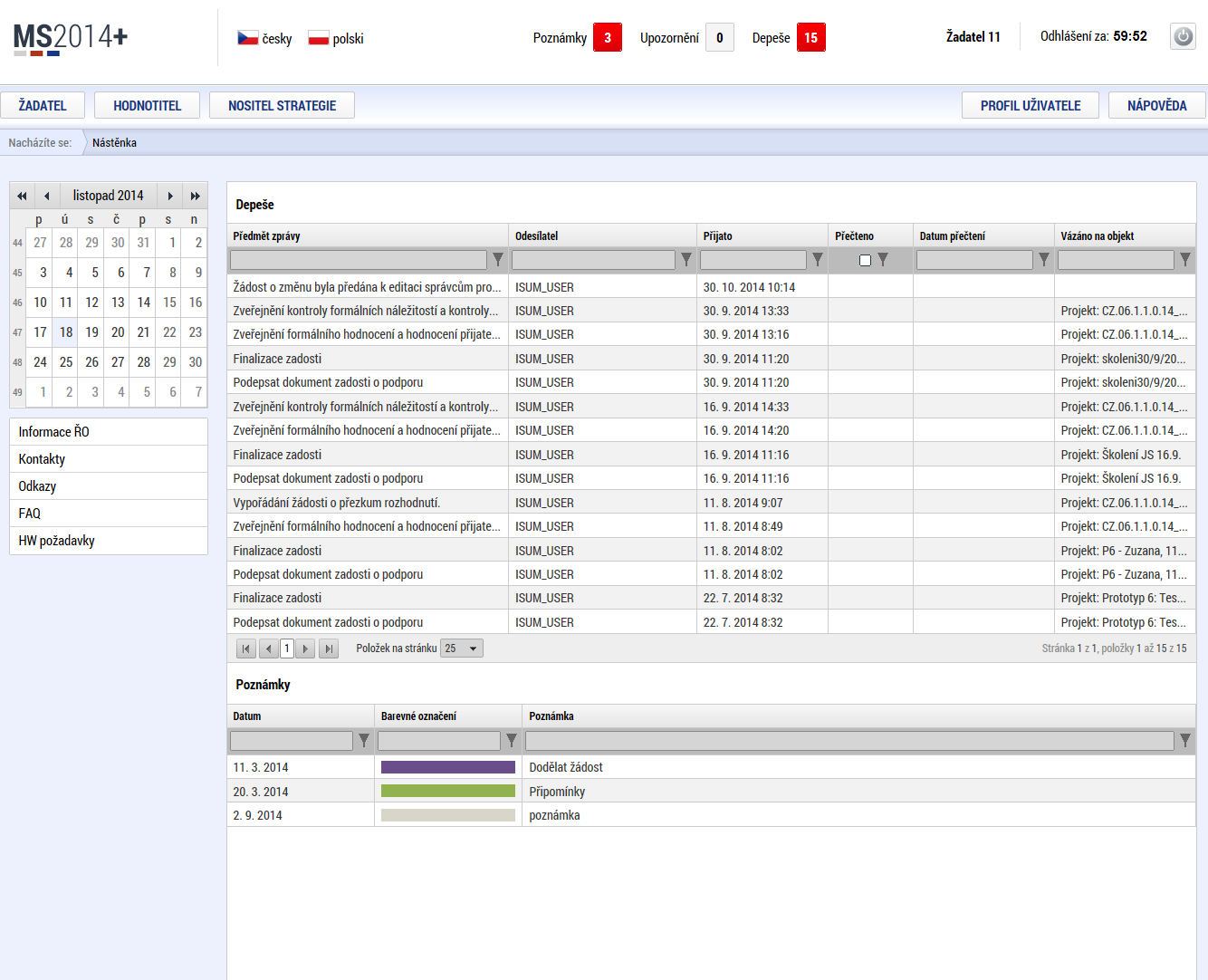This screenshot has height=980, width=1208.
Task: Open filter icon for Poznámka column
Action: (1184, 740)
